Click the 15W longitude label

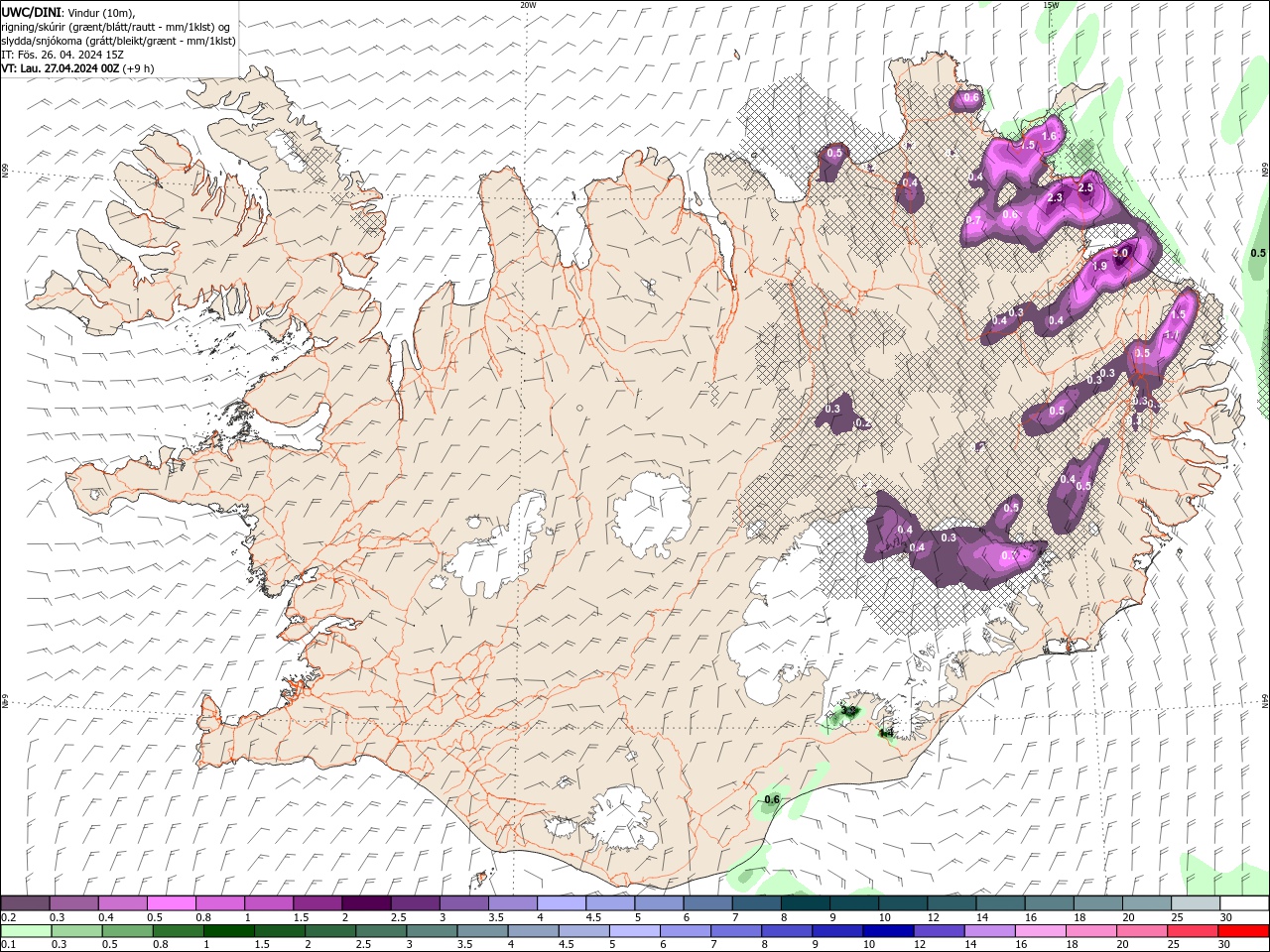click(x=1051, y=5)
